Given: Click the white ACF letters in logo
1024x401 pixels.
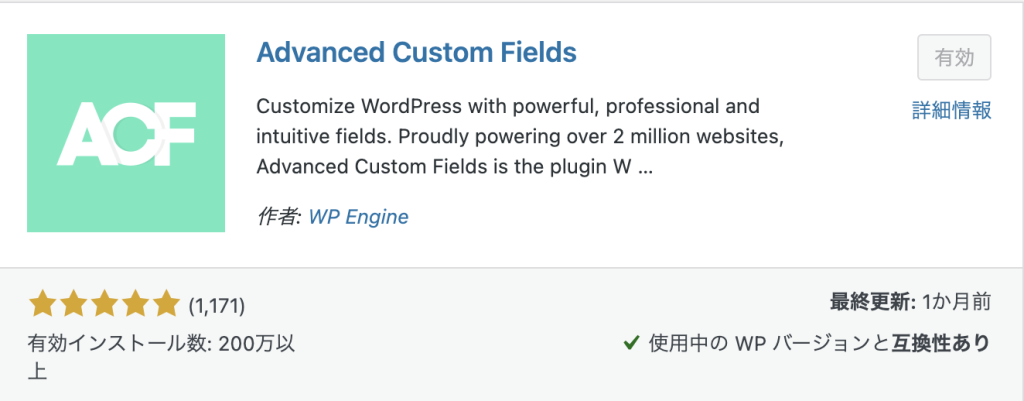Looking at the screenshot, I should [126, 134].
